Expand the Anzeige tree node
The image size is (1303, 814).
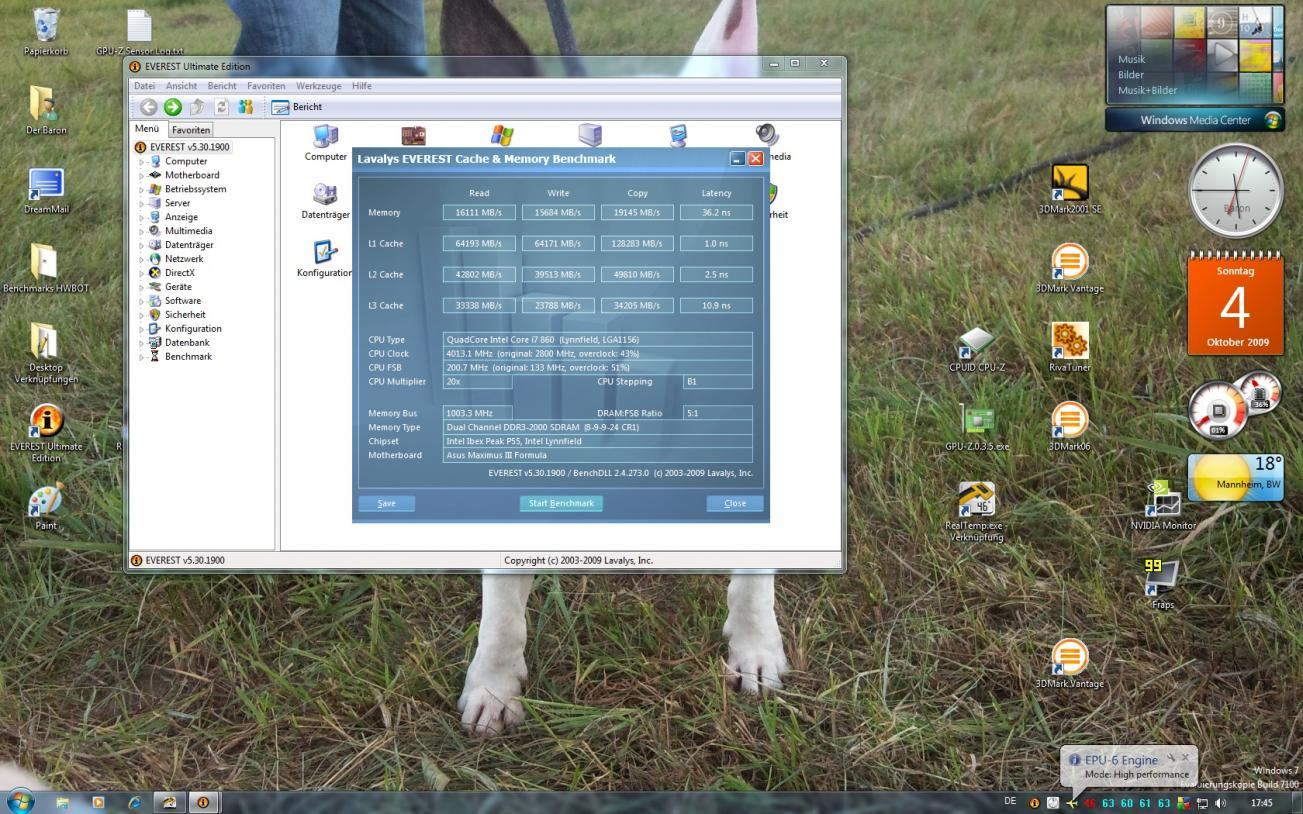[x=142, y=217]
